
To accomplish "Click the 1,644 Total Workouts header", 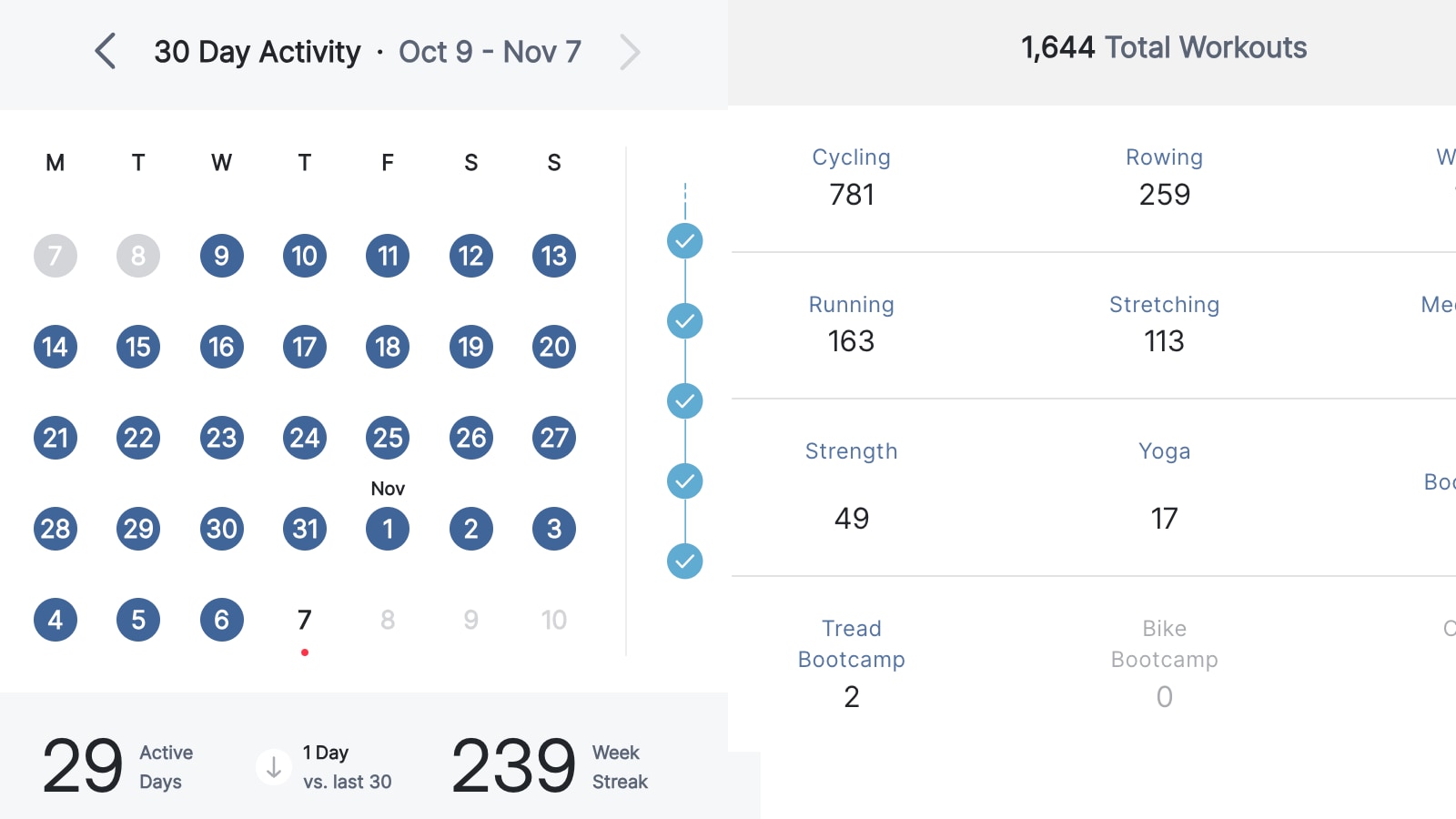I will (1164, 47).
